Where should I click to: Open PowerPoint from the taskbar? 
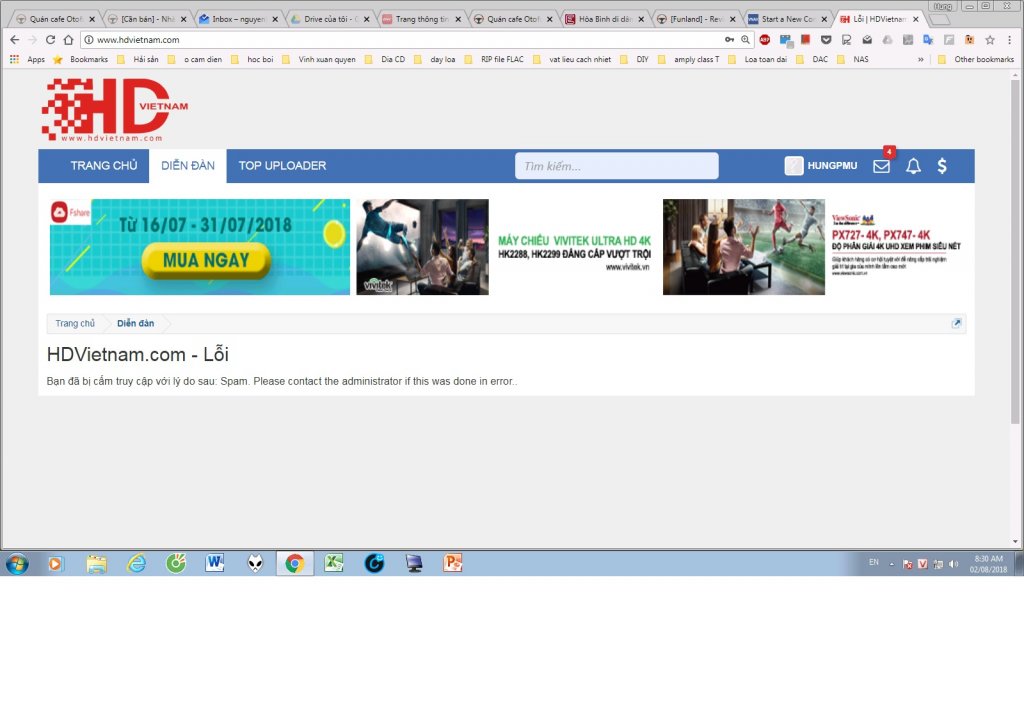pyautogui.click(x=453, y=563)
